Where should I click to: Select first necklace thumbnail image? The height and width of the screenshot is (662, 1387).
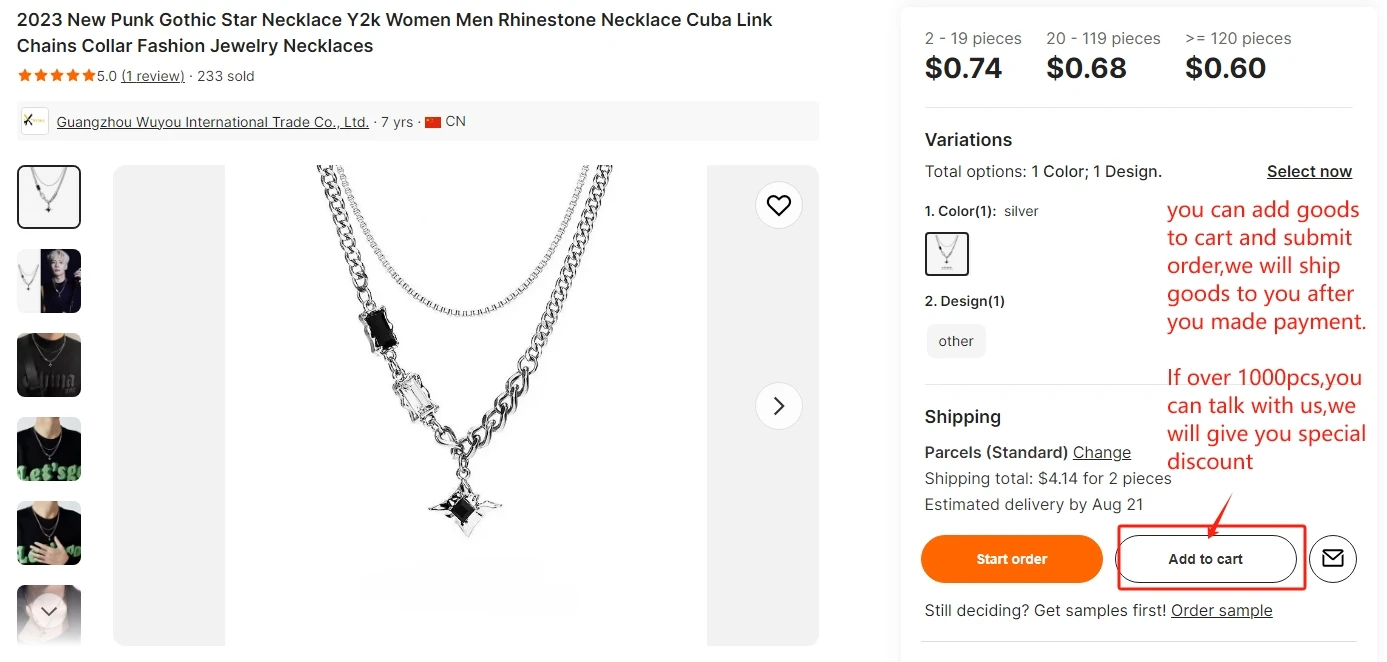click(x=49, y=197)
